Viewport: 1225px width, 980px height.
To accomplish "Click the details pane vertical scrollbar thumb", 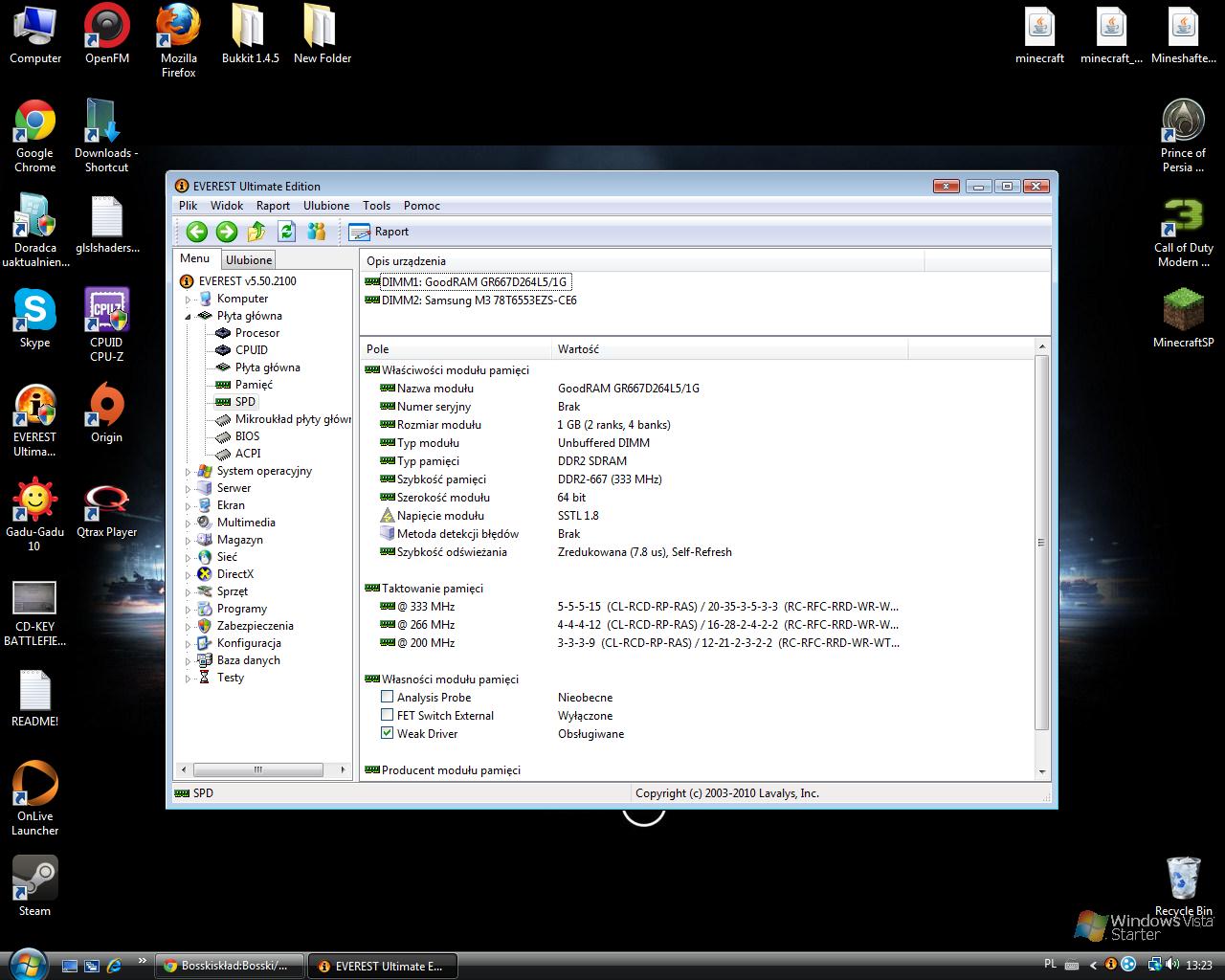I will (x=1042, y=543).
